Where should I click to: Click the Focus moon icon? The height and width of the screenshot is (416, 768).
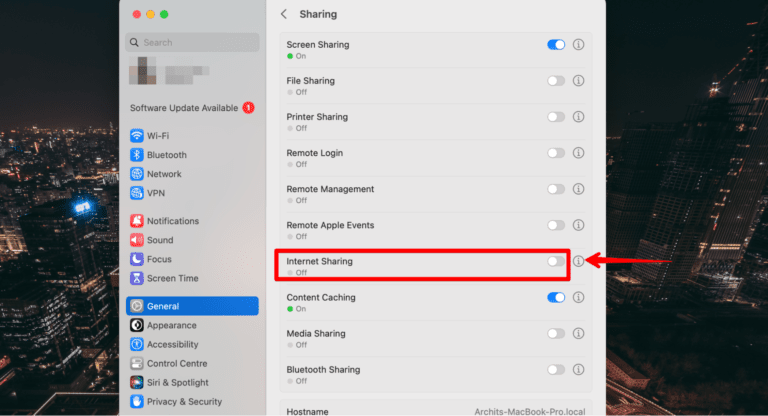coord(137,259)
